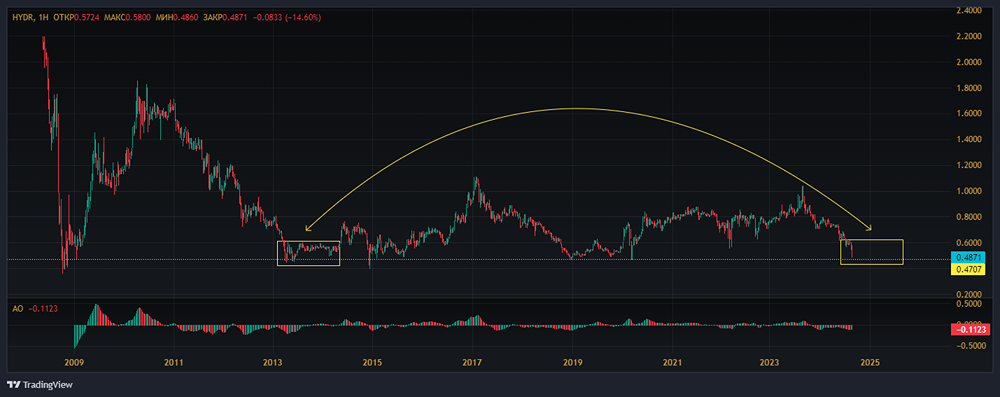This screenshot has height=397, width=1000.
Task: Click 2.0000 on the price scale
Action: click(969, 63)
